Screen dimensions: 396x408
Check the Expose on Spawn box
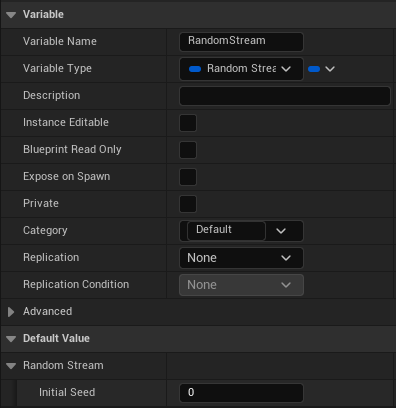[188, 177]
